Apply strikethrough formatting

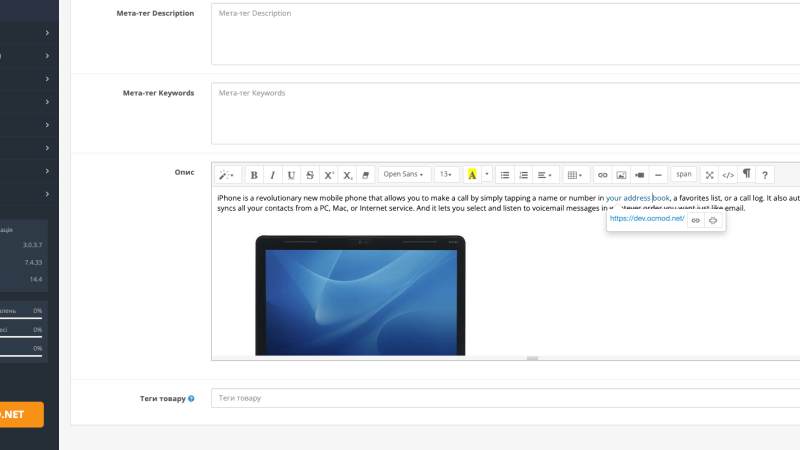click(310, 175)
